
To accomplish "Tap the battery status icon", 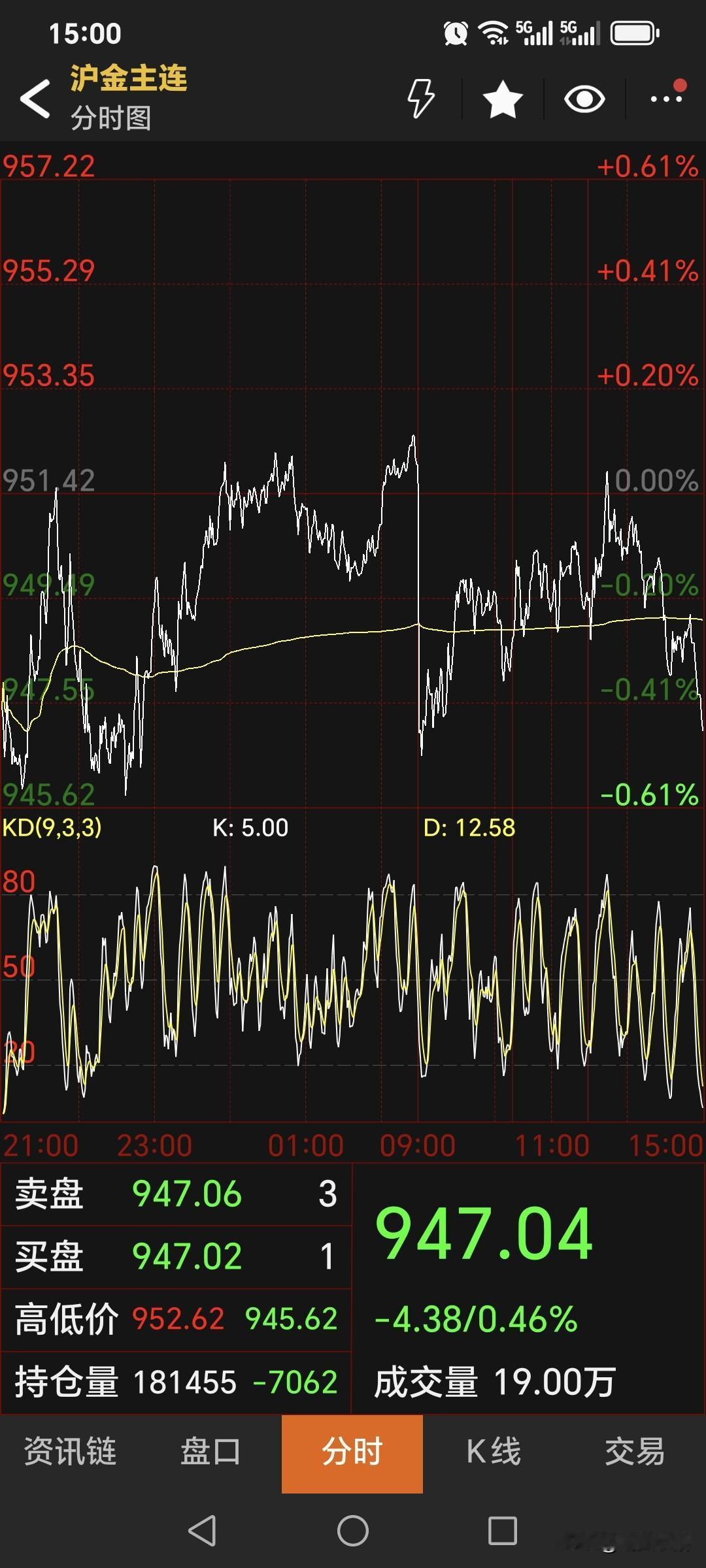I will (x=635, y=33).
